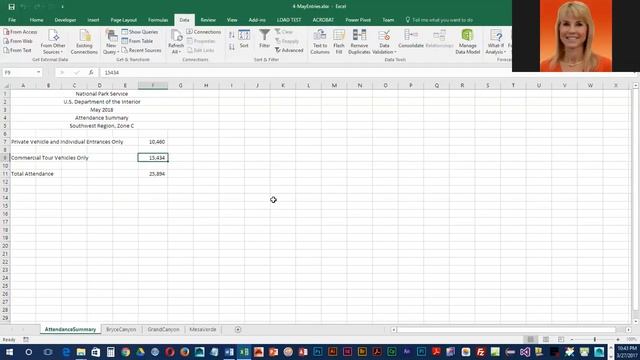Open Windows Calculator from taskbar
The width and height of the screenshot is (640, 360).
(111, 352)
